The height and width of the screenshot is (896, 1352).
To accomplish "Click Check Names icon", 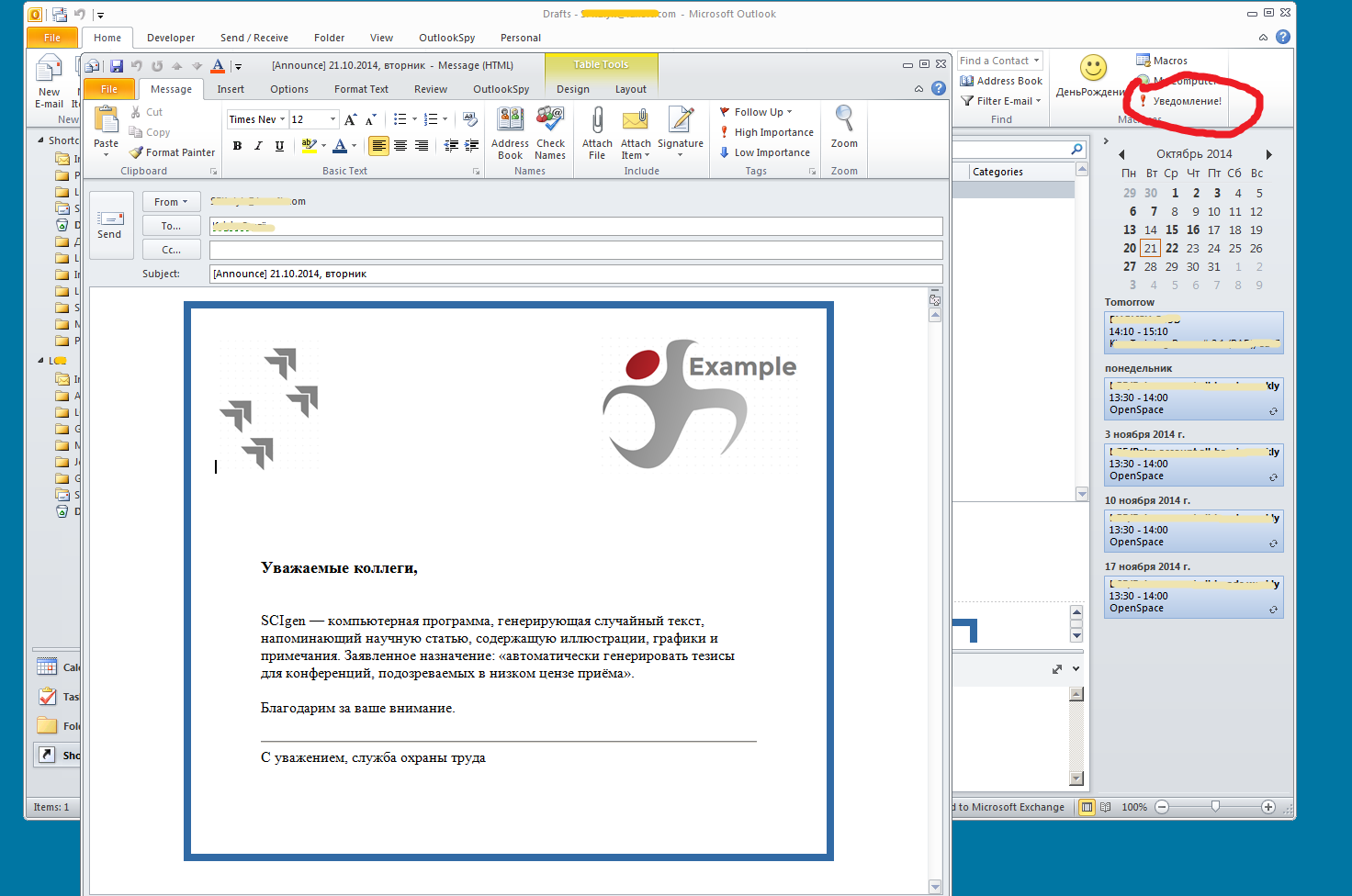I will tap(550, 133).
